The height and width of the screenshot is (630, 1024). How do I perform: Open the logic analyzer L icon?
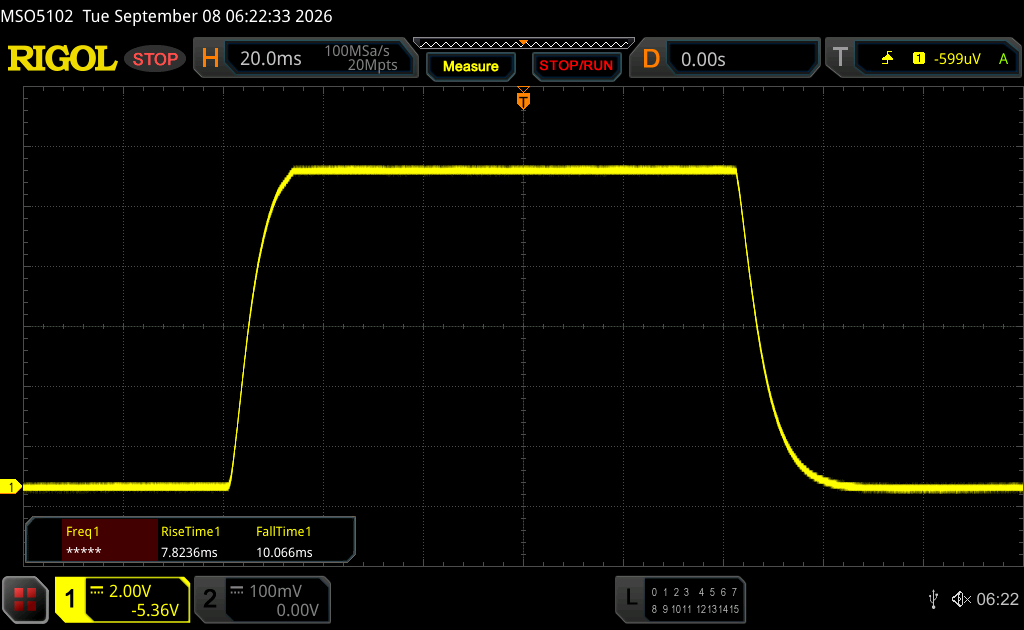click(631, 597)
